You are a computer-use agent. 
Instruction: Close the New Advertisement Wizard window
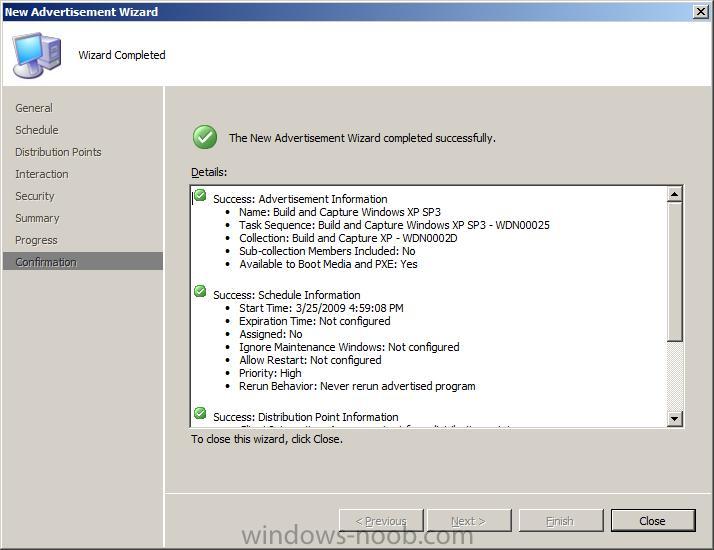[x=701, y=11]
